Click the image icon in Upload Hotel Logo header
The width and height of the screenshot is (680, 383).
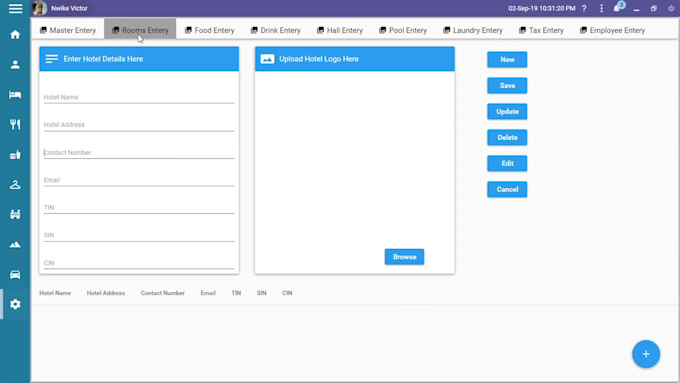(268, 59)
